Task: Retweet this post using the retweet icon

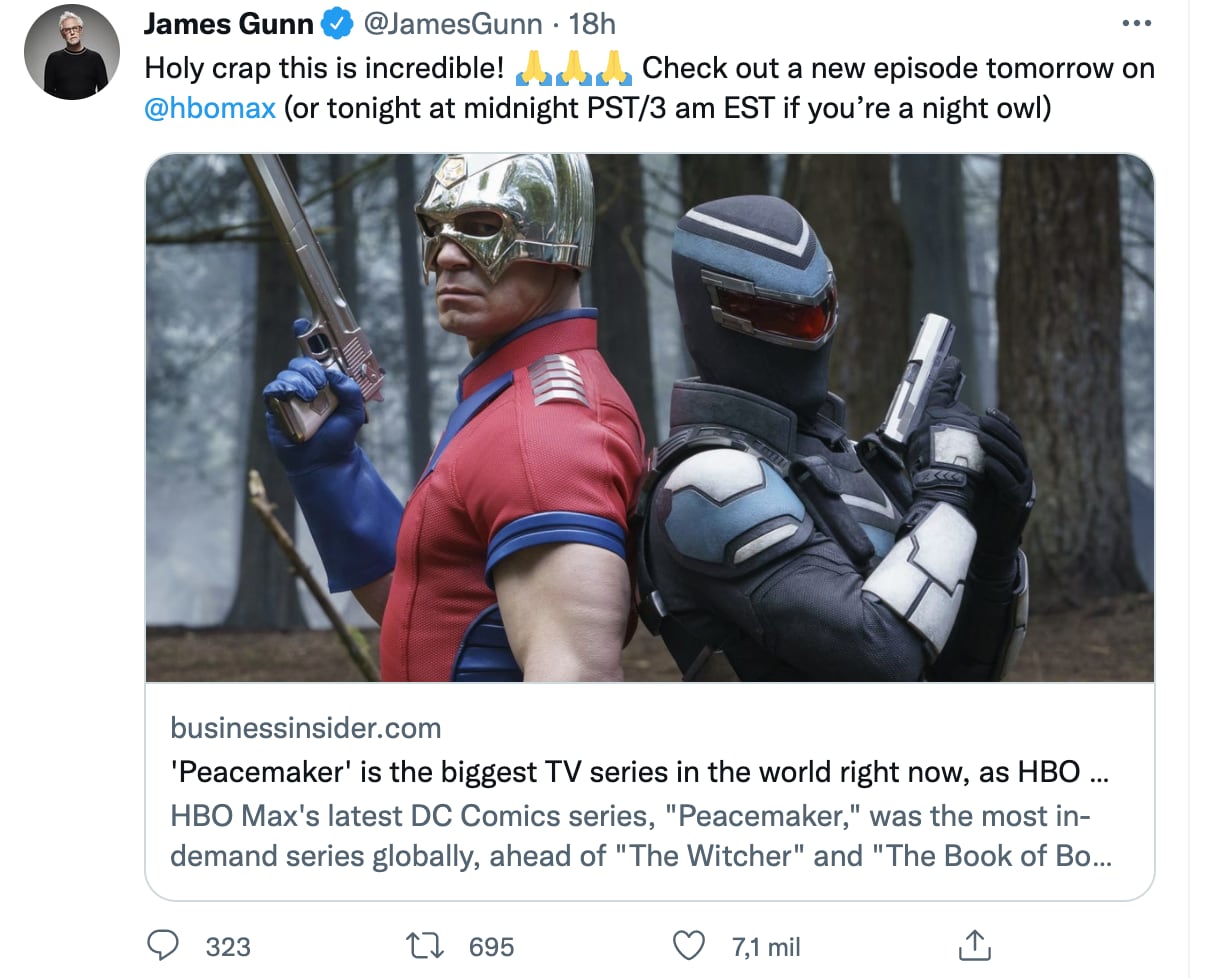Action: tap(426, 946)
